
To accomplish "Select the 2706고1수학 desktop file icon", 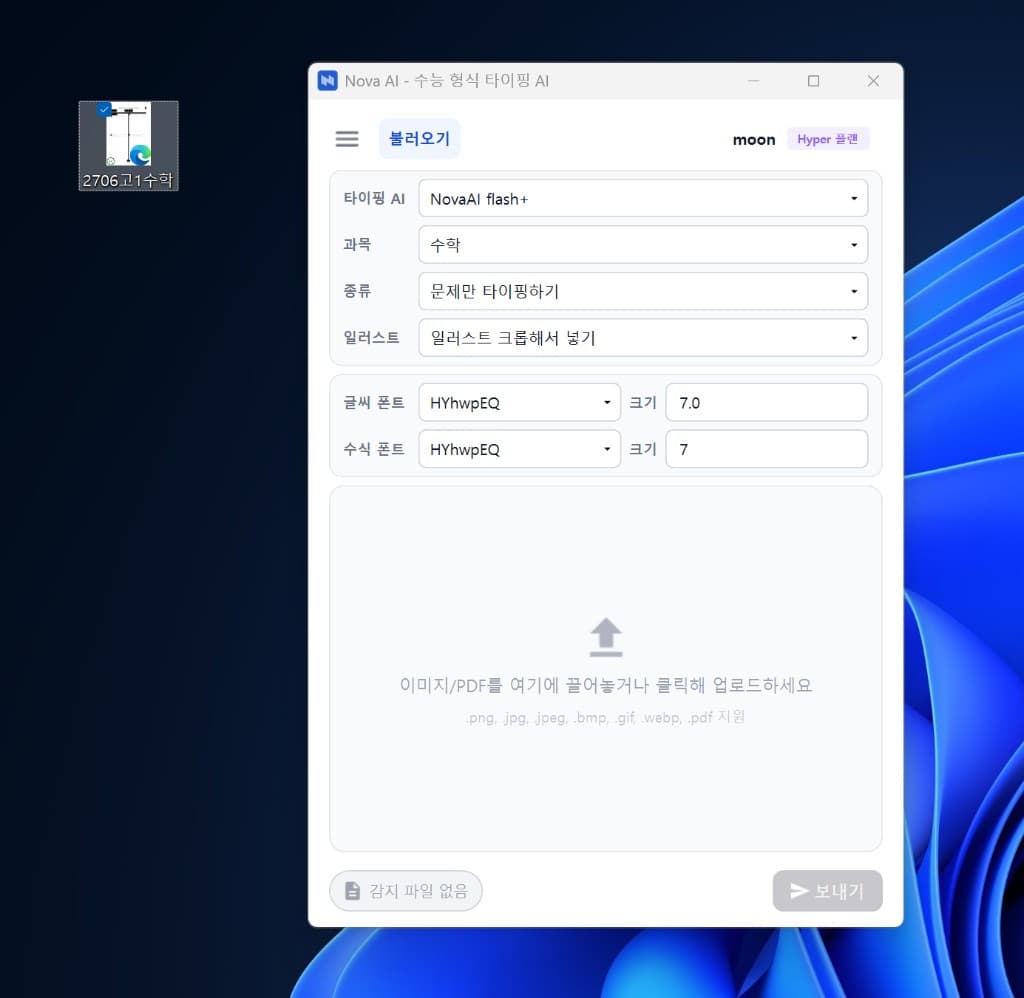I will [128, 146].
